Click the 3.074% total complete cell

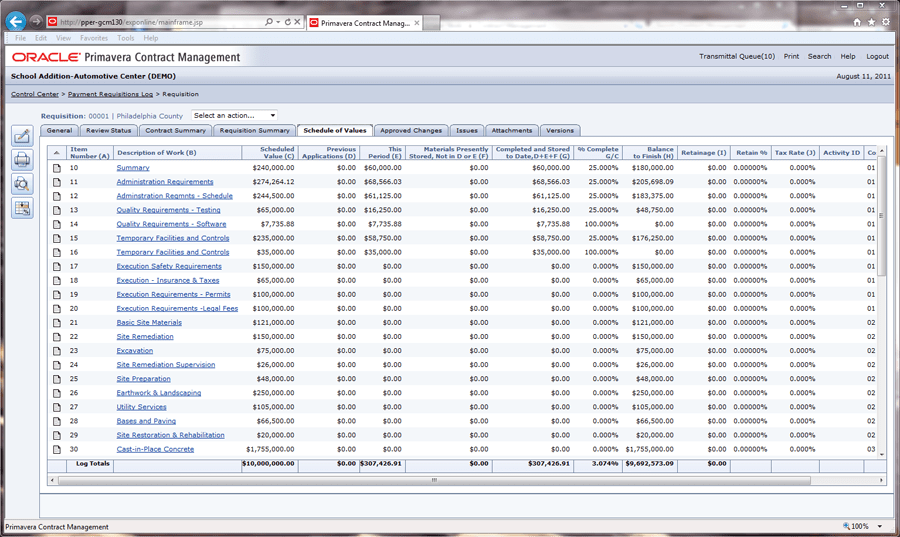[x=597, y=464]
